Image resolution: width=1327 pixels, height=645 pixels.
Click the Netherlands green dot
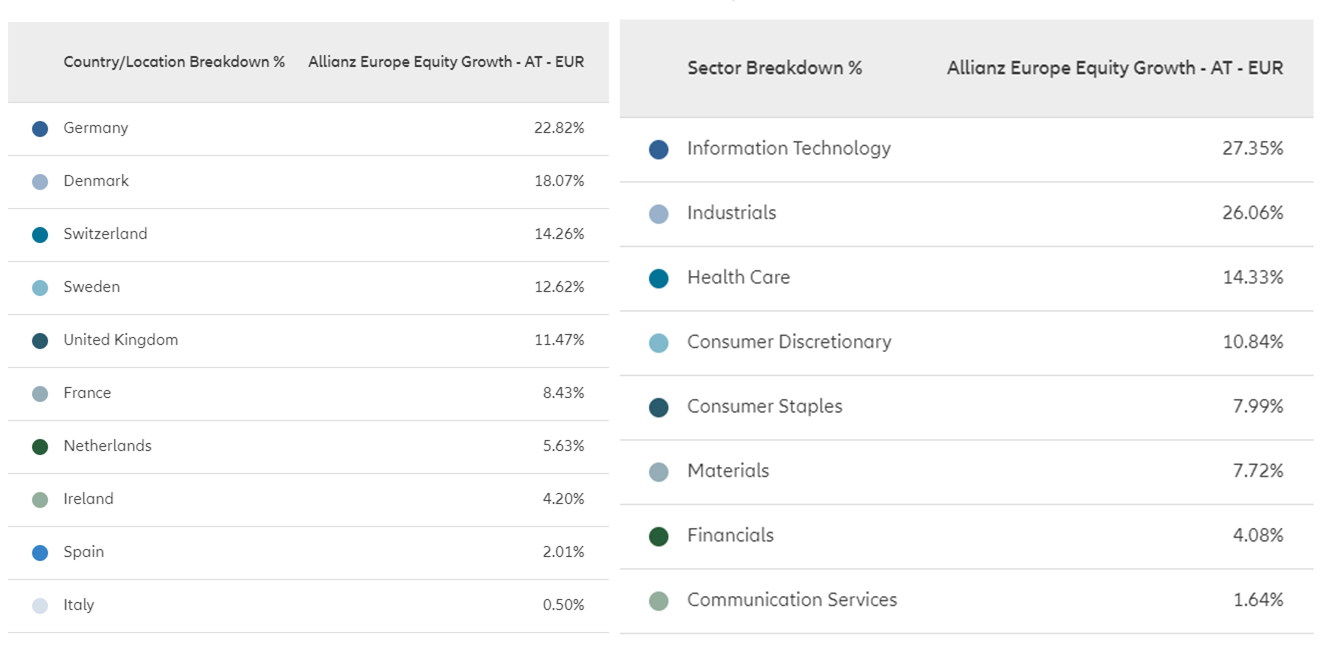tap(40, 447)
